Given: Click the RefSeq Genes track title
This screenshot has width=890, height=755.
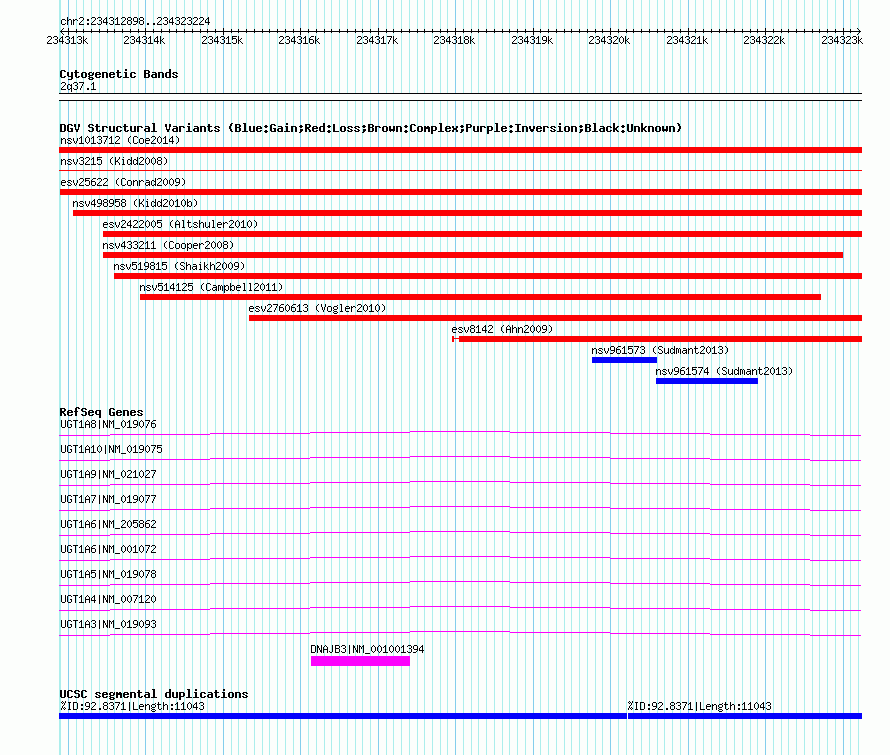Looking at the screenshot, I should pos(101,412).
